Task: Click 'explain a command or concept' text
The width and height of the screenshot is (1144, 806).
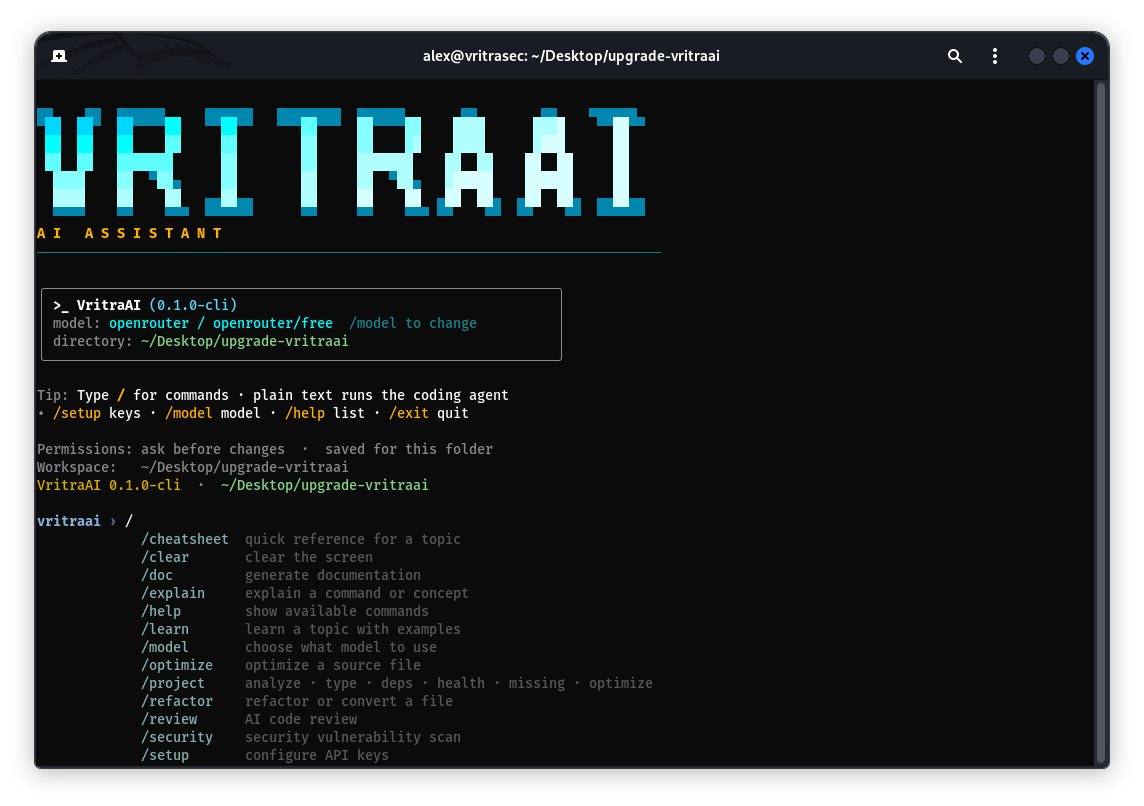Action: pyautogui.click(x=357, y=593)
